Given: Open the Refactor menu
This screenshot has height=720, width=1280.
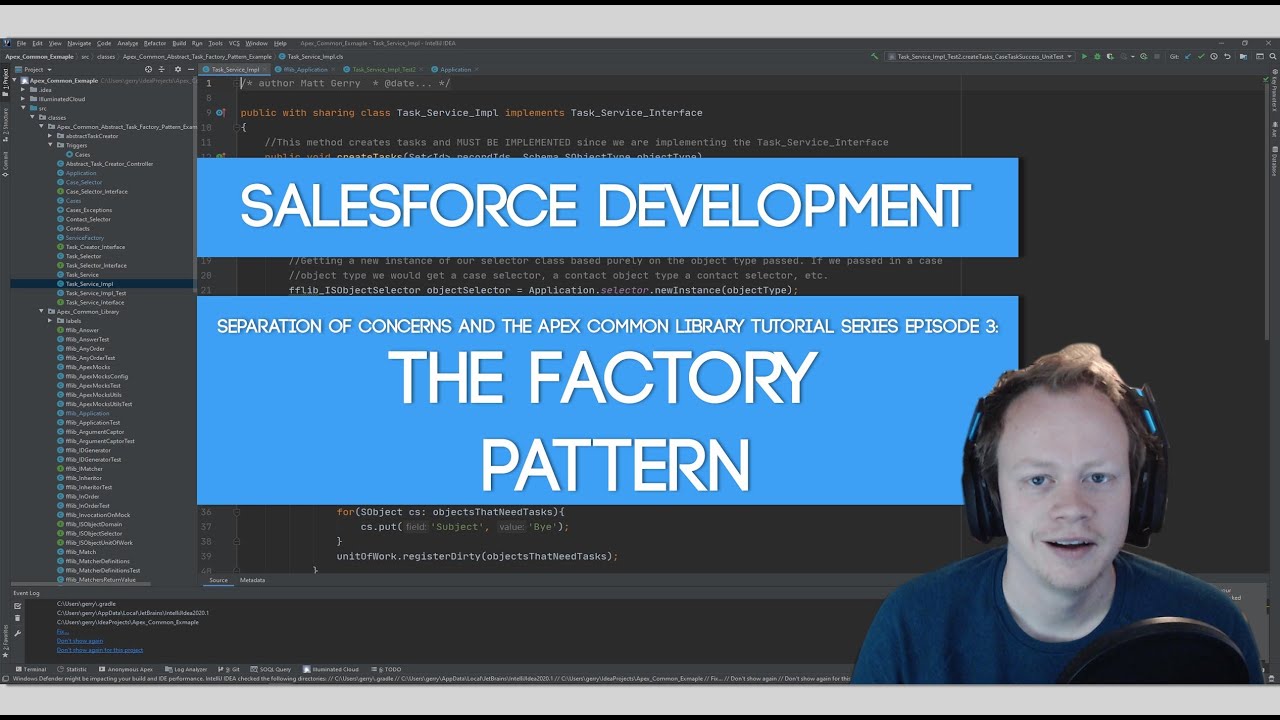Looking at the screenshot, I should pos(155,43).
